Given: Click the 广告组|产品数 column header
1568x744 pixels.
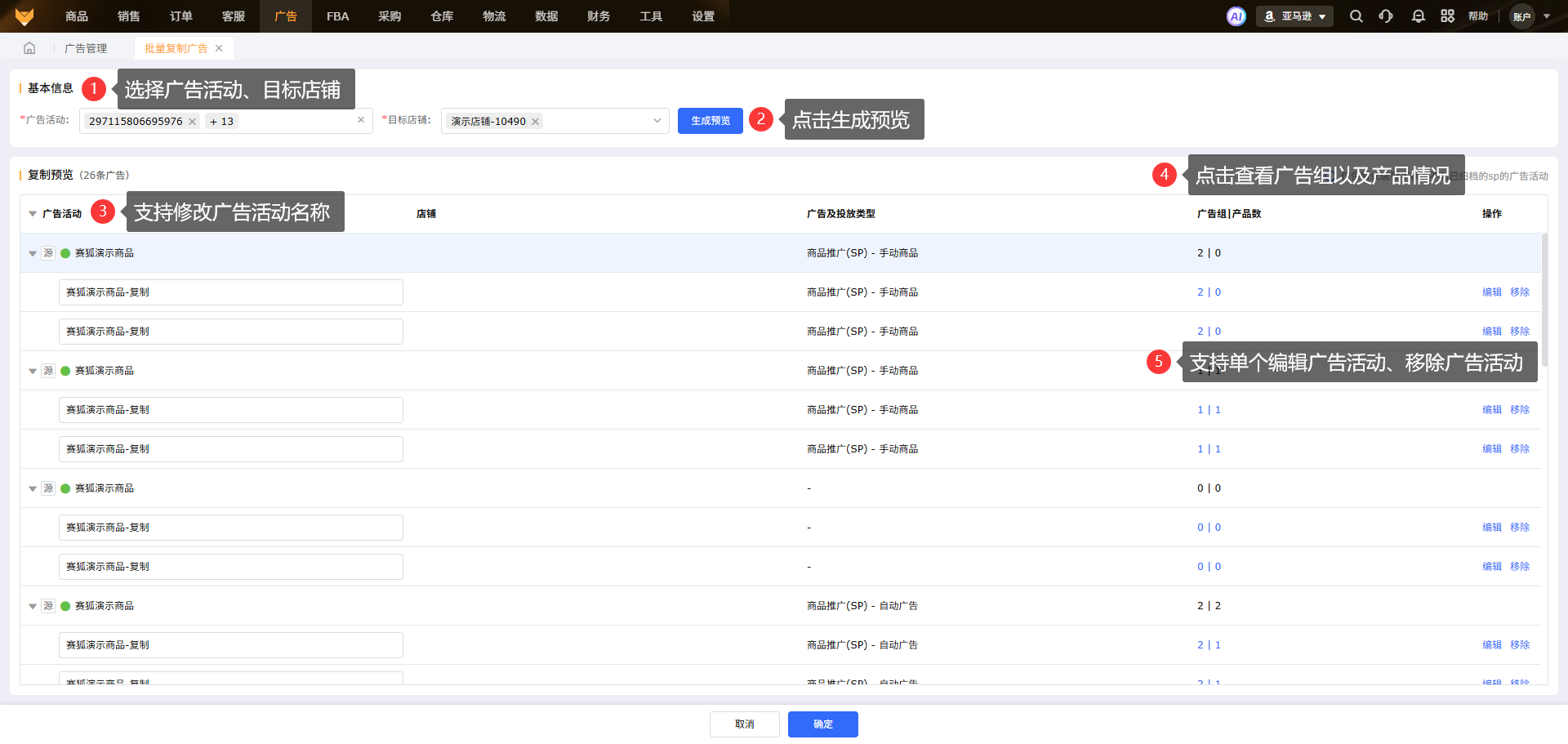Looking at the screenshot, I should [x=1229, y=214].
